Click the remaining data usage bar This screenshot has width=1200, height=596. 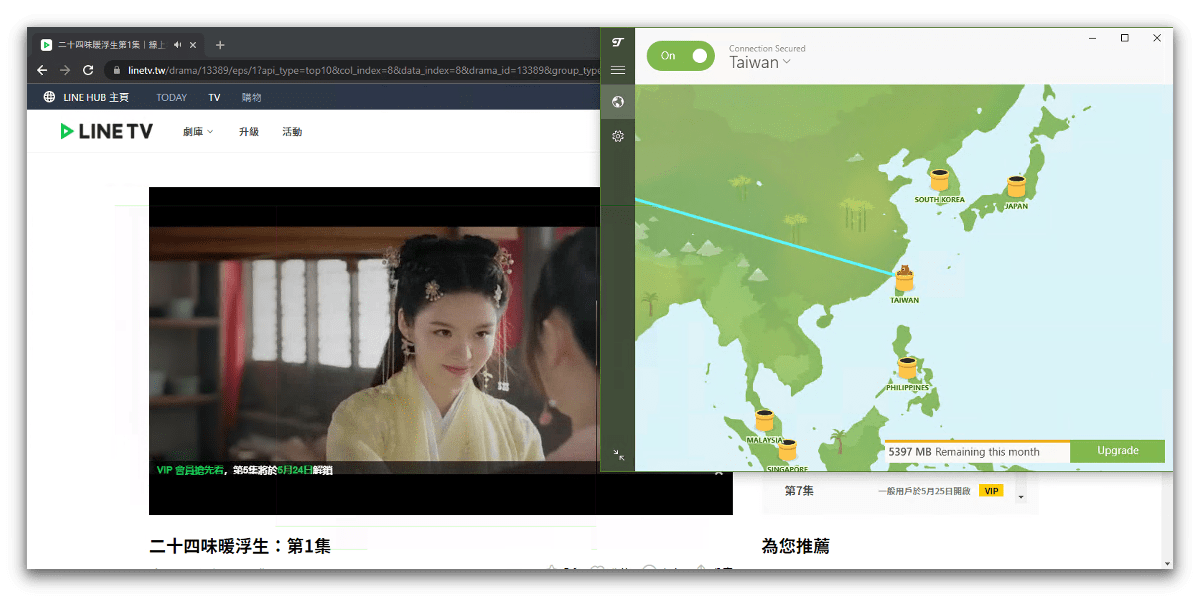pyautogui.click(x=977, y=452)
